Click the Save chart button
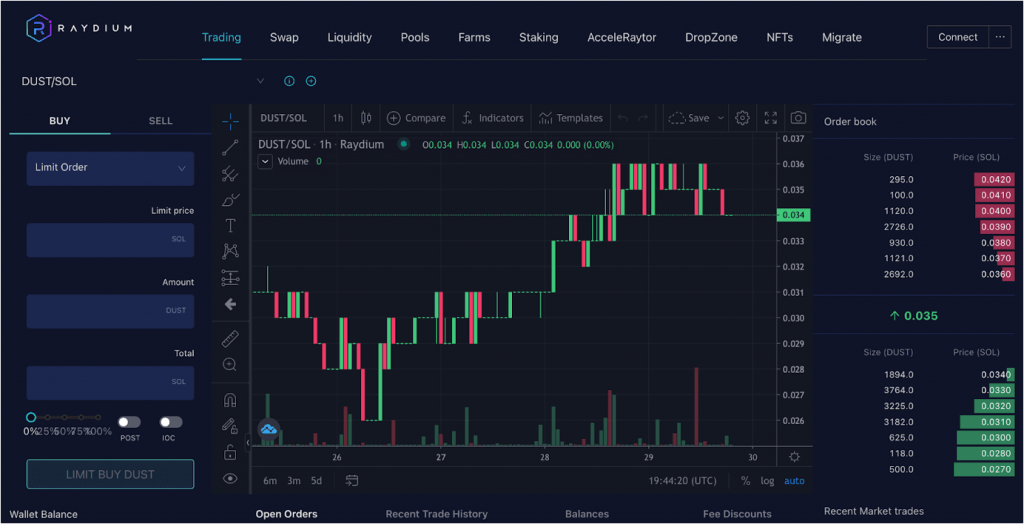 [690, 118]
